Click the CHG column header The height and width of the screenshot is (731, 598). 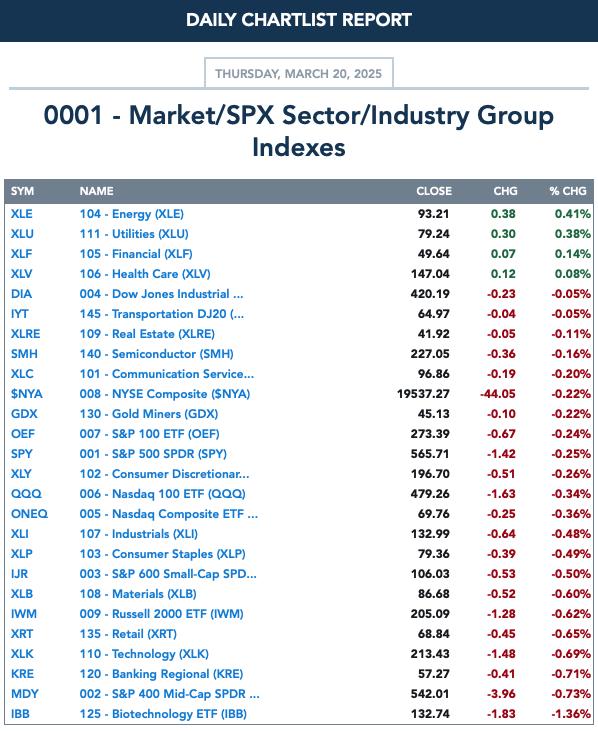click(505, 191)
